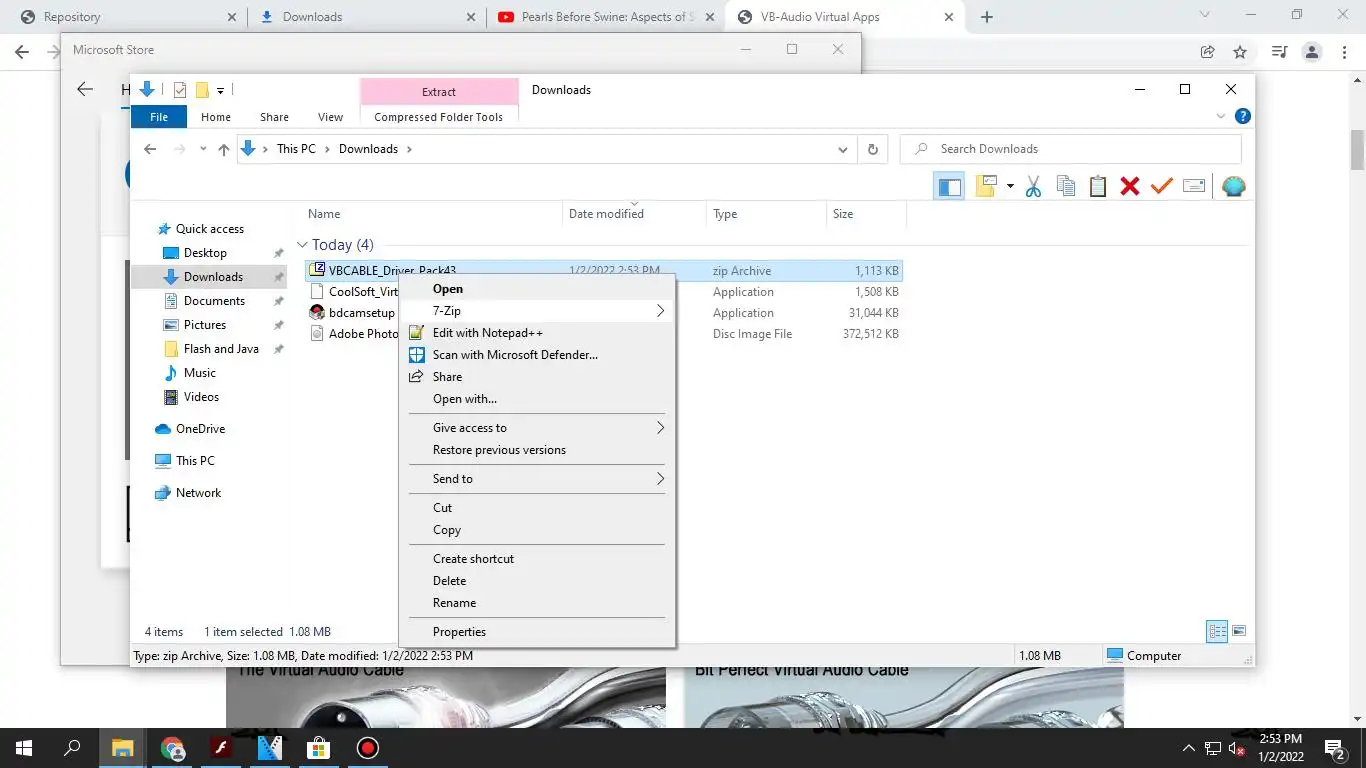Collapse the Today (4) group
Screen dimensions: 1366x768
pyautogui.click(x=302, y=245)
